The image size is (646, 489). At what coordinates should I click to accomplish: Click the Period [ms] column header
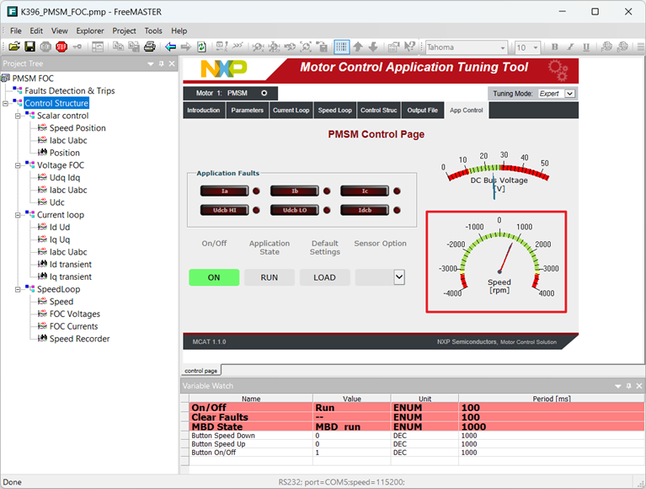[x=551, y=399]
